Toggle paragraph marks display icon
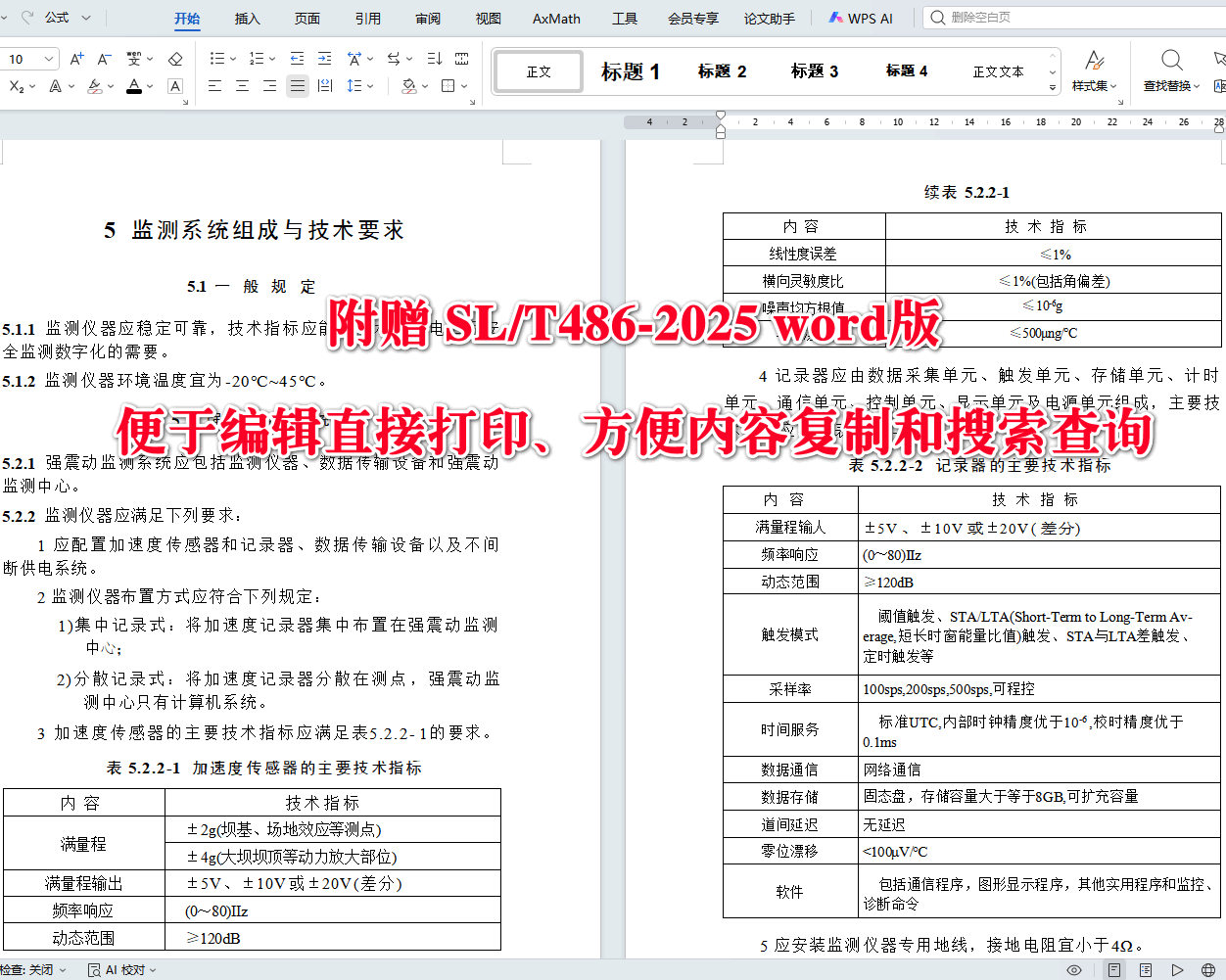The image size is (1226, 980). tap(462, 59)
